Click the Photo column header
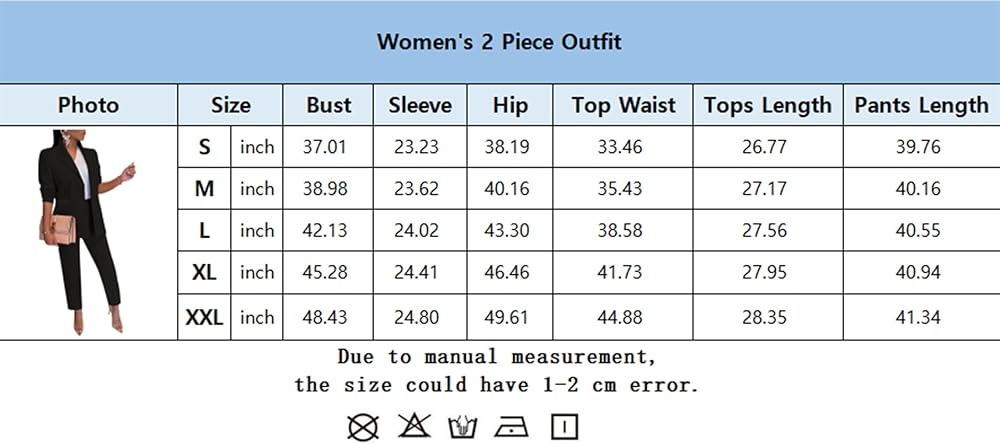Image resolution: width=1000 pixels, height=444 pixels. tap(88, 105)
